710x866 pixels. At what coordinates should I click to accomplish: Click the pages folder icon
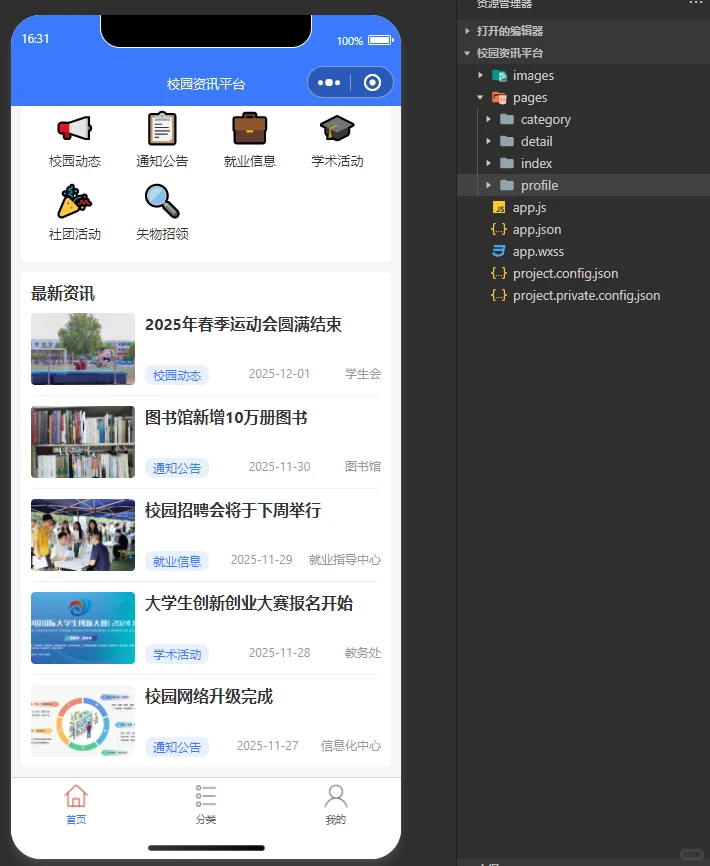tap(500, 98)
